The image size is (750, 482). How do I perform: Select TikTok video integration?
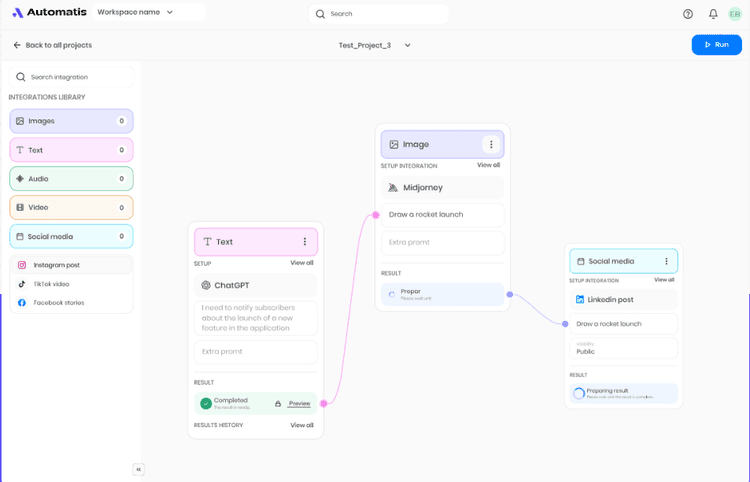pyautogui.click(x=51, y=284)
